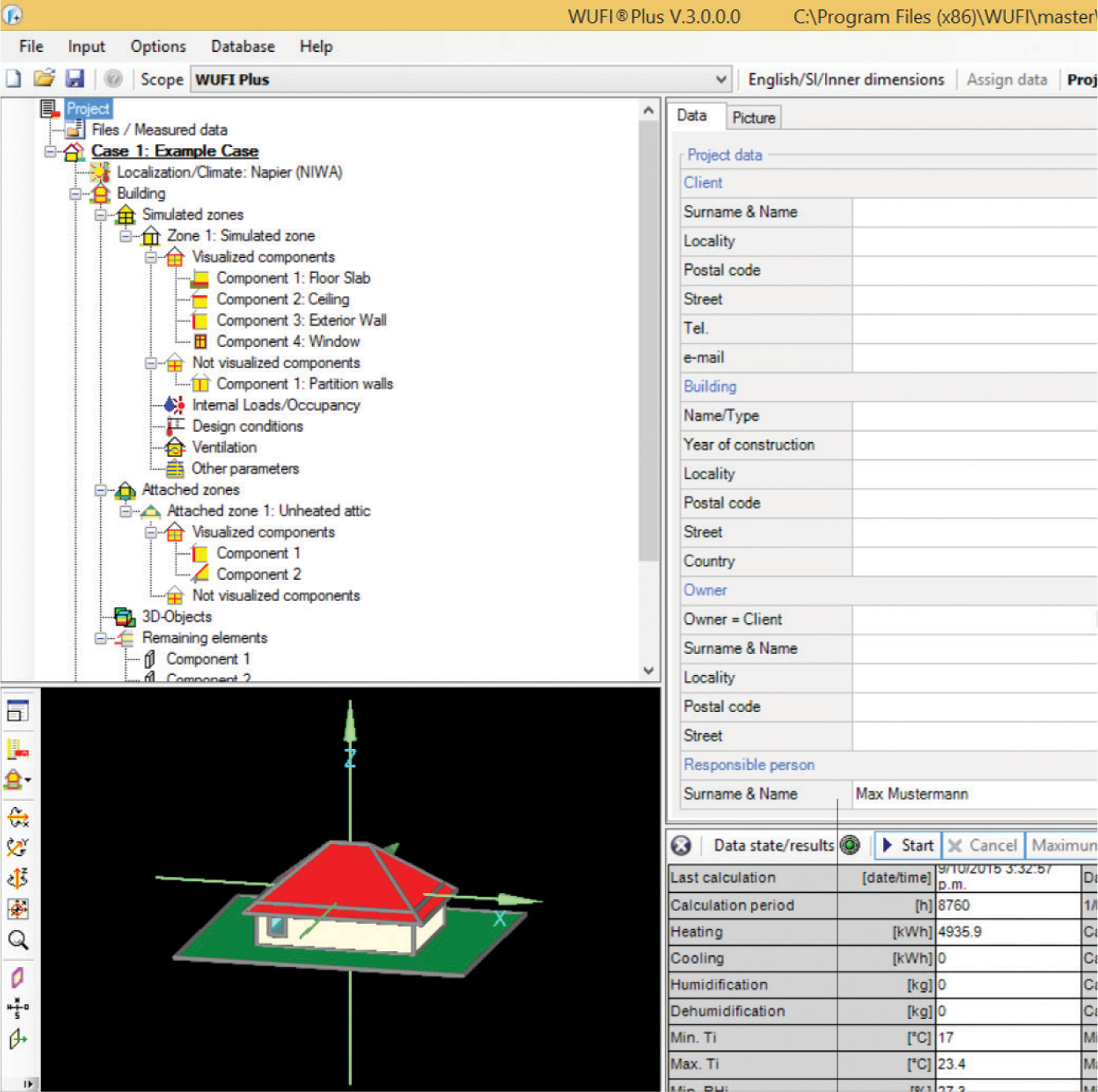Collapse the Attached zones node

click(x=101, y=490)
